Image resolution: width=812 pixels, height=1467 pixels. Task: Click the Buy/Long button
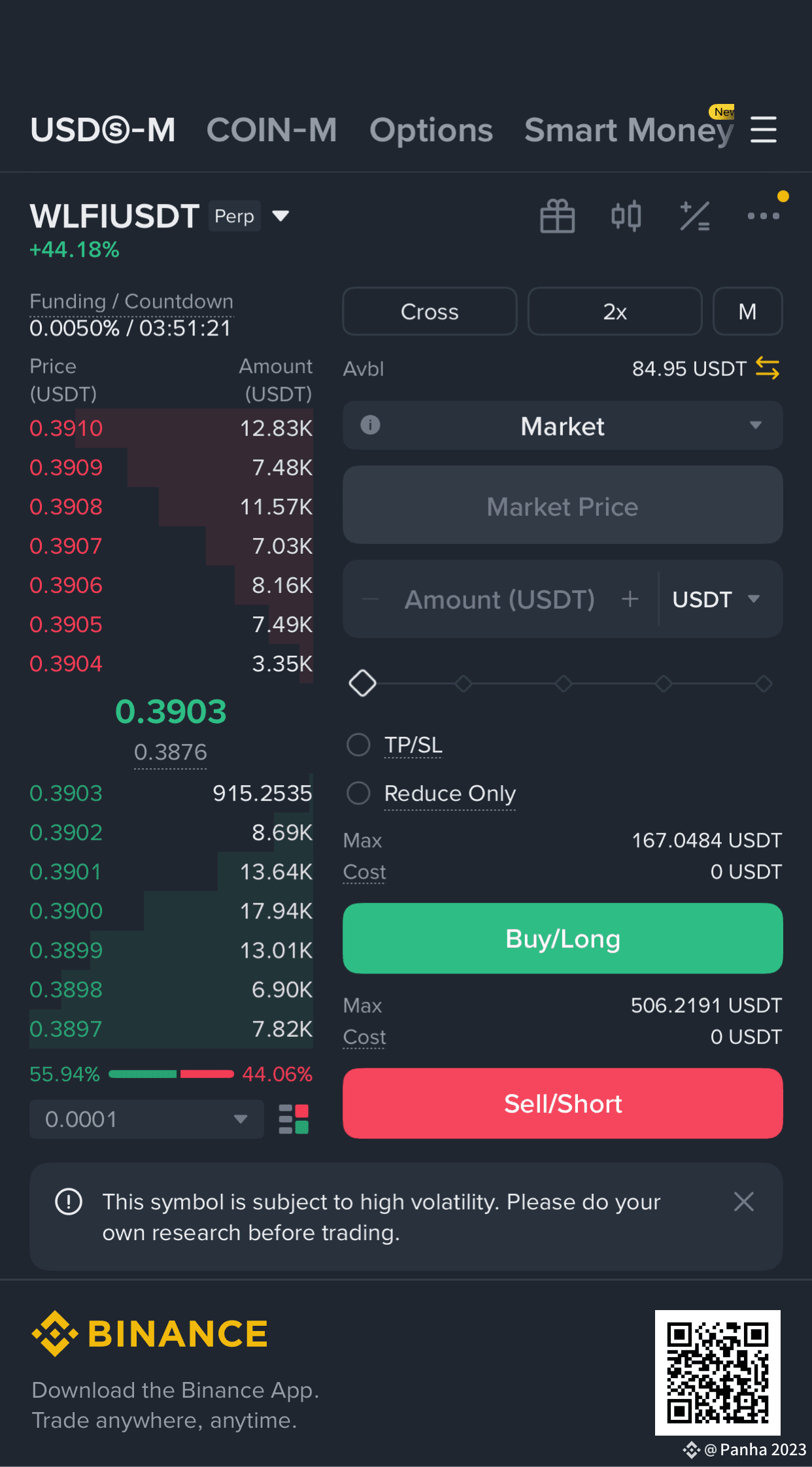(563, 939)
